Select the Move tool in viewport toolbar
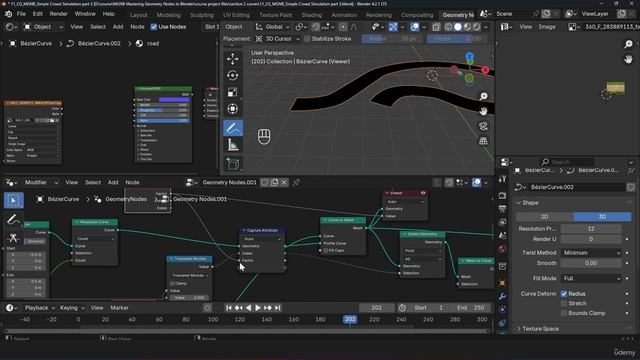640x360 pixels. pos(233,59)
